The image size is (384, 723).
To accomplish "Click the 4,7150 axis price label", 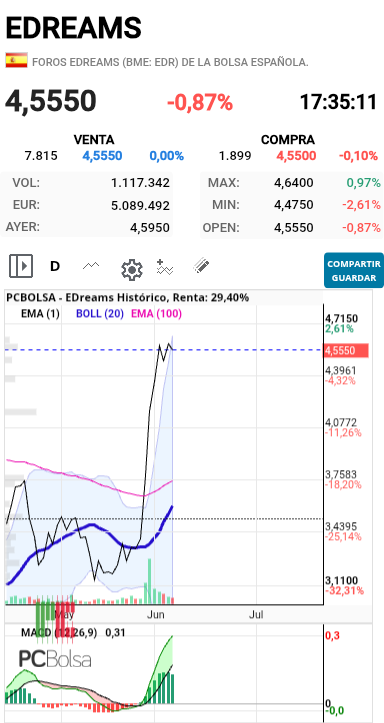I will (341, 319).
